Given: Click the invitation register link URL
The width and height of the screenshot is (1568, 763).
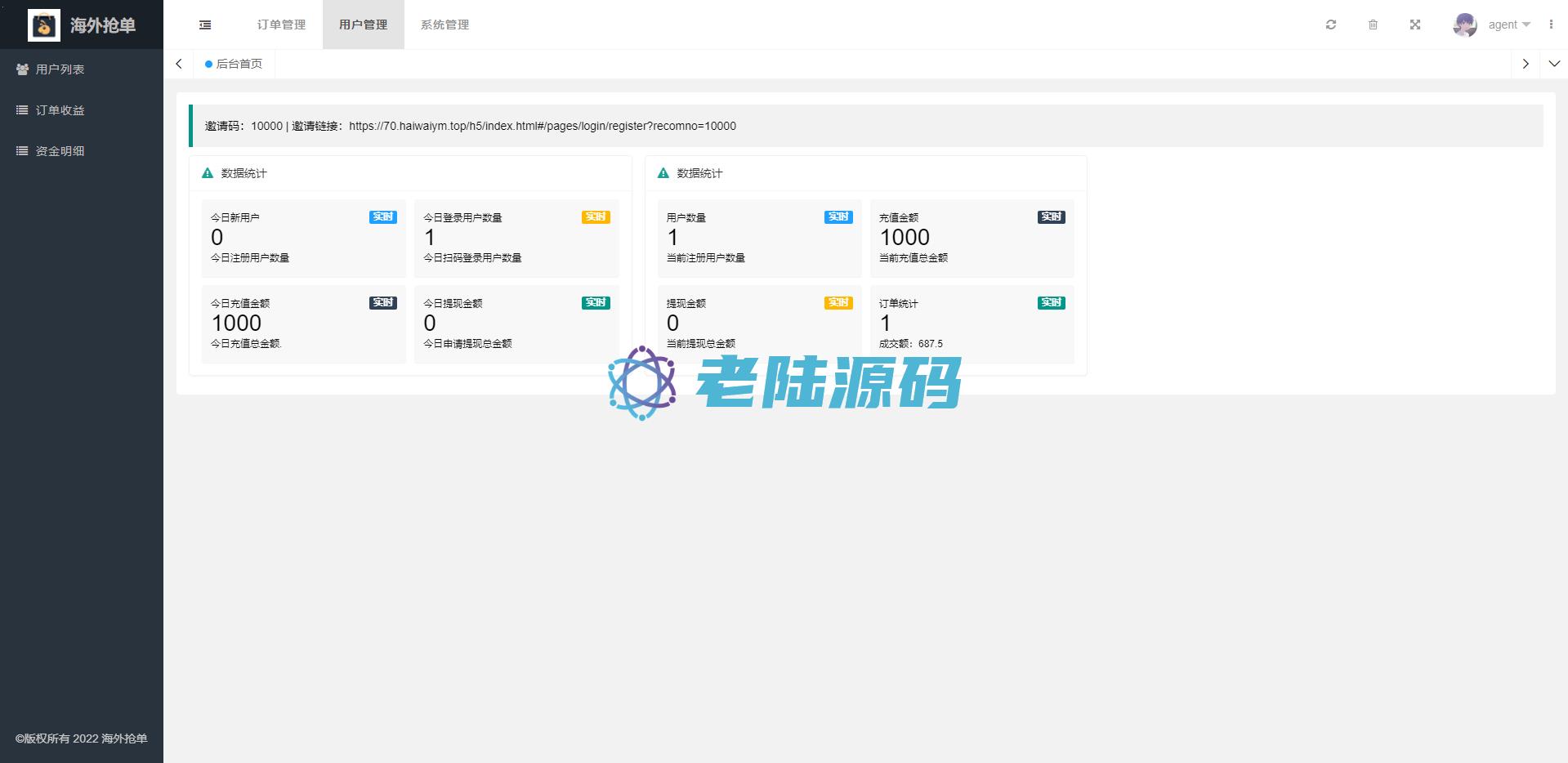Looking at the screenshot, I should pyautogui.click(x=543, y=126).
